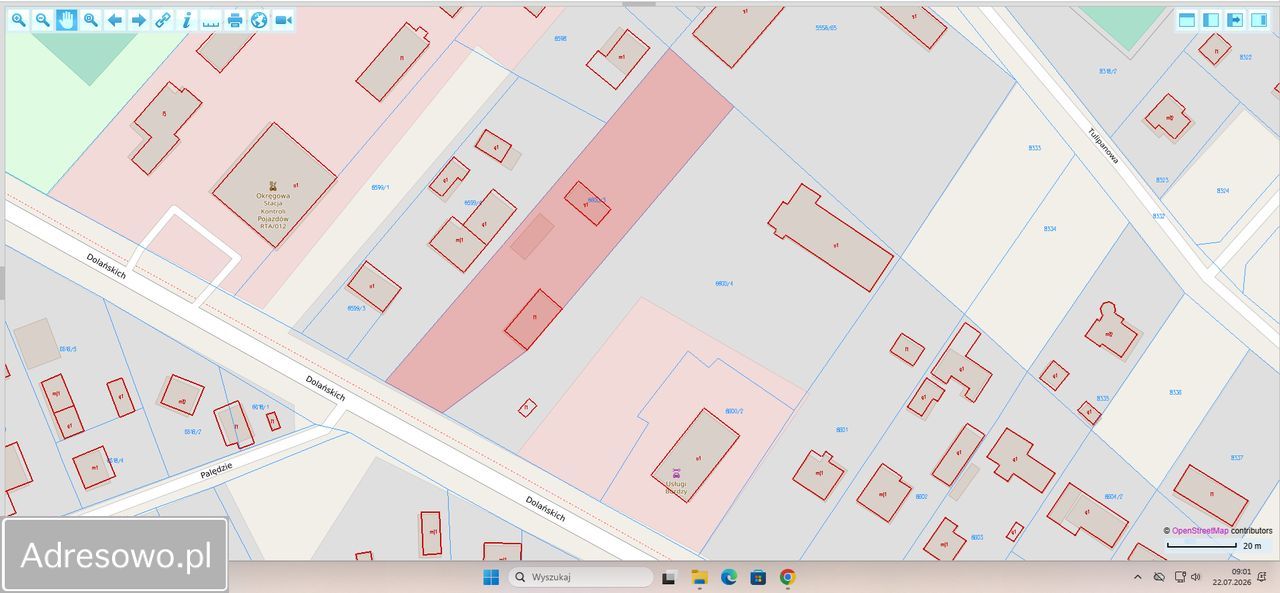Click parcel label 8600/4
Screen dimensions: 1280x593
724,283
